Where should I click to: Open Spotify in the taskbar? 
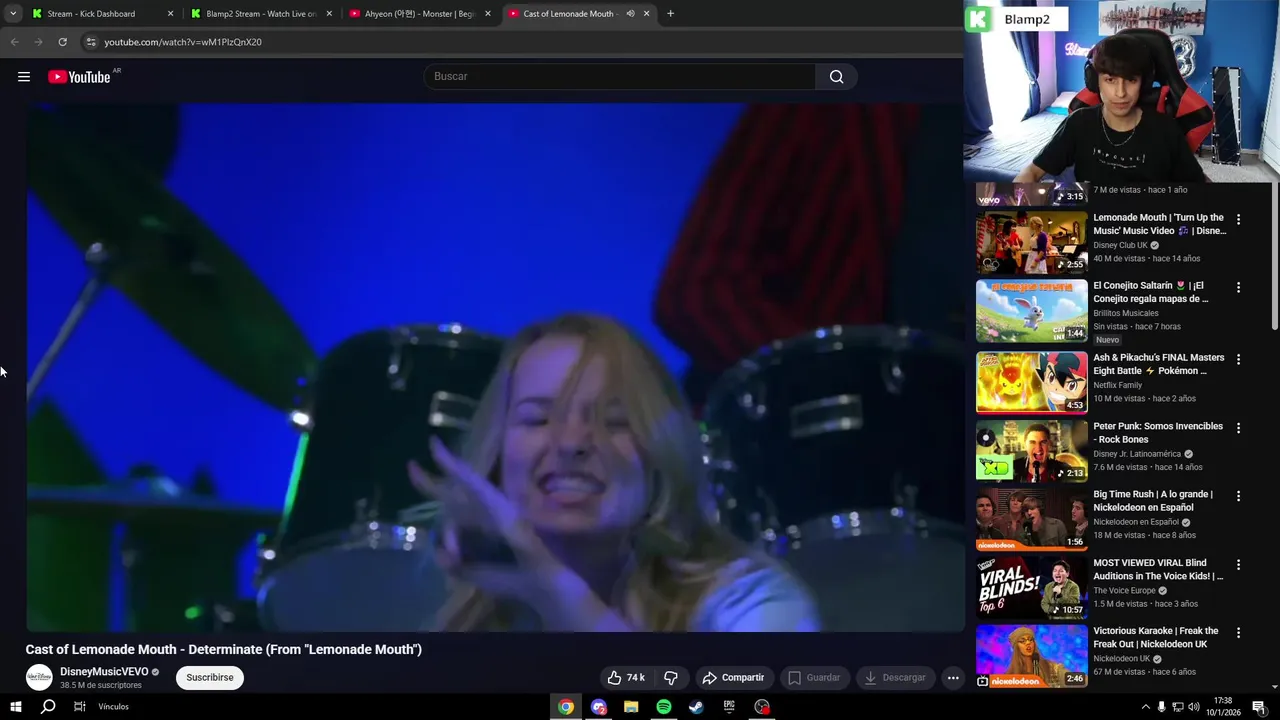click(664, 707)
